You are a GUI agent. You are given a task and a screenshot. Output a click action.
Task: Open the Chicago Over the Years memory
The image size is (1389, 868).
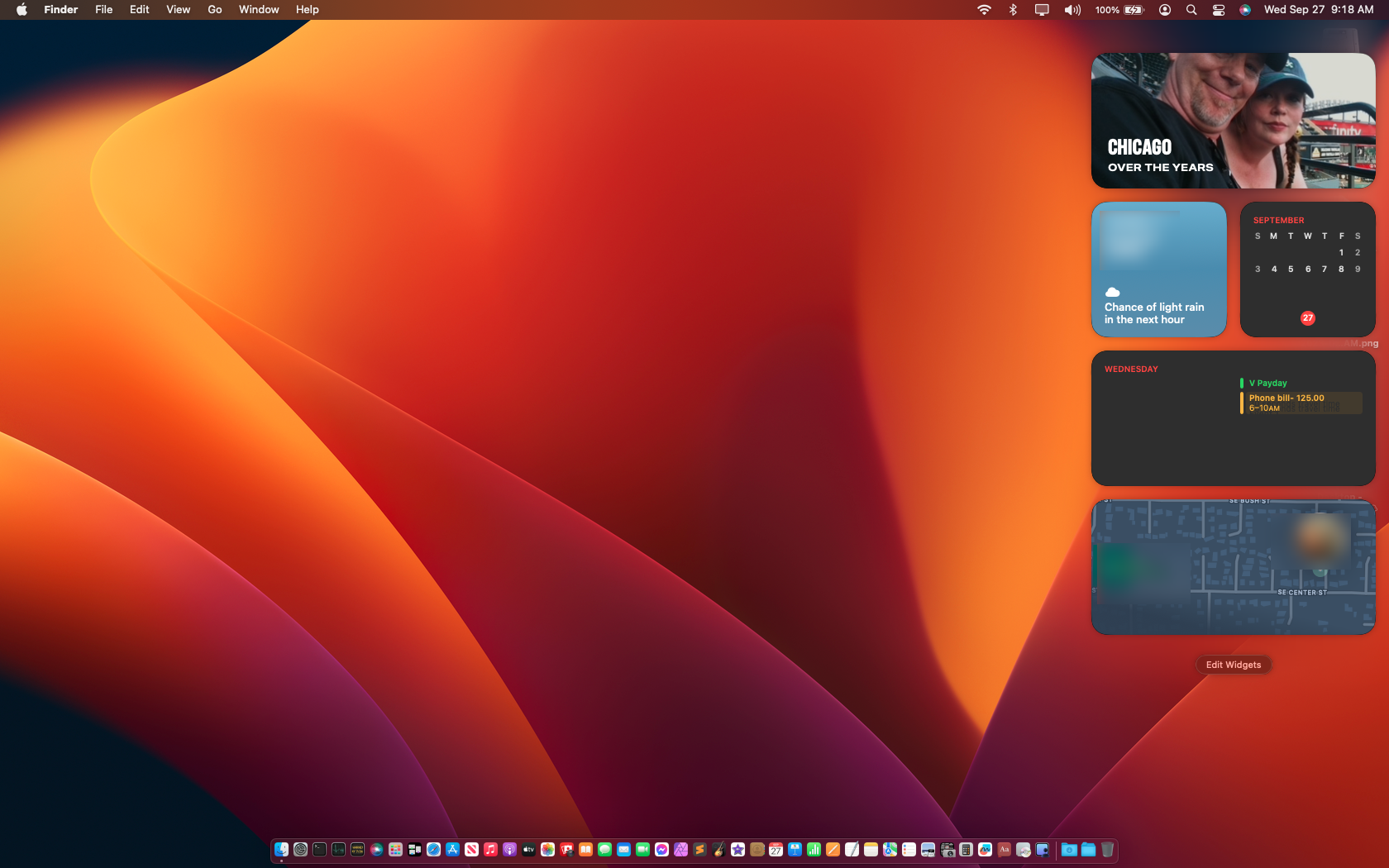(1233, 121)
